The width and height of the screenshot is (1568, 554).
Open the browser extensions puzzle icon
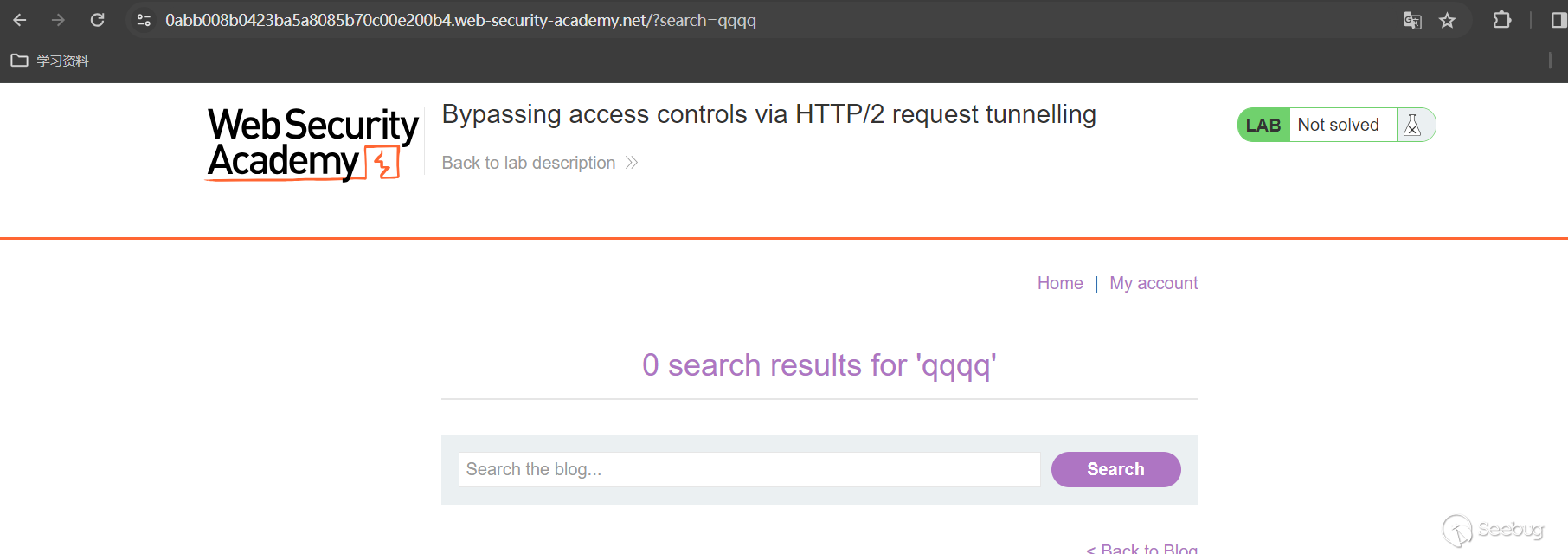tap(1502, 20)
